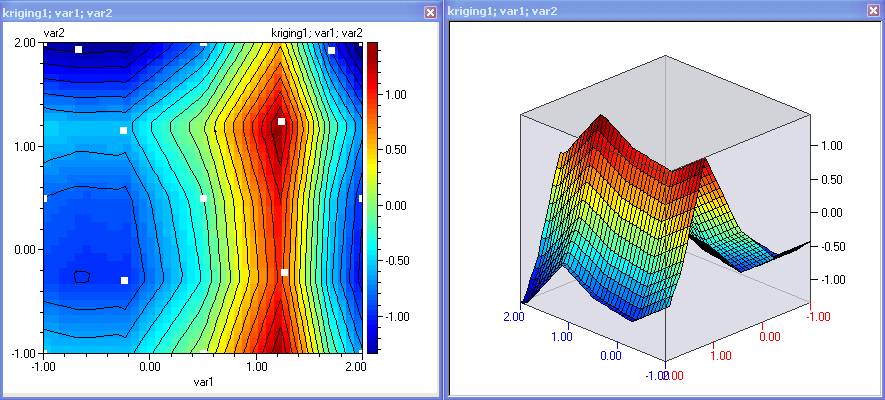Select the white marker in the lower-left blue region
885x400 pixels.
(125, 281)
